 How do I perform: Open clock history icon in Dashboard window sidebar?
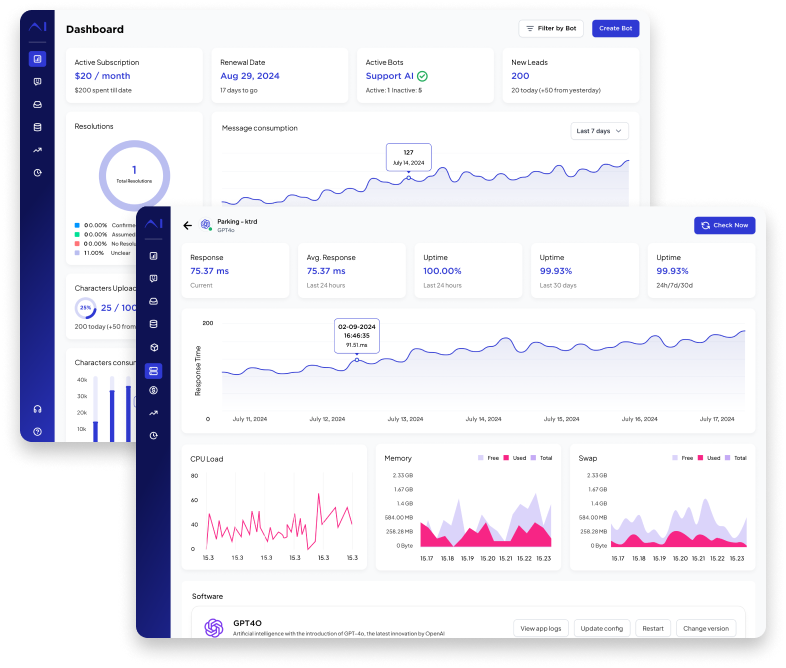point(38,173)
